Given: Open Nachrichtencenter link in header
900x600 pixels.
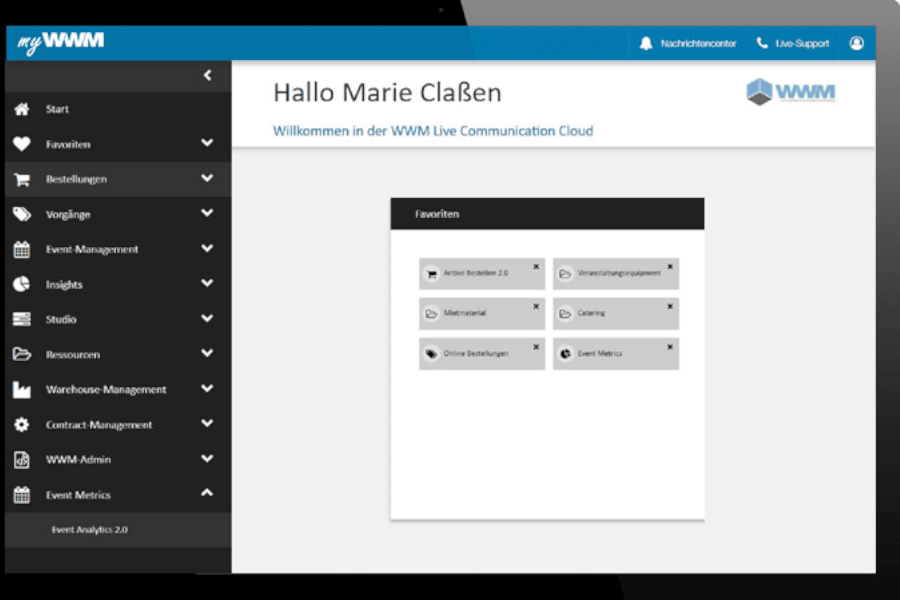Looking at the screenshot, I should coord(698,44).
